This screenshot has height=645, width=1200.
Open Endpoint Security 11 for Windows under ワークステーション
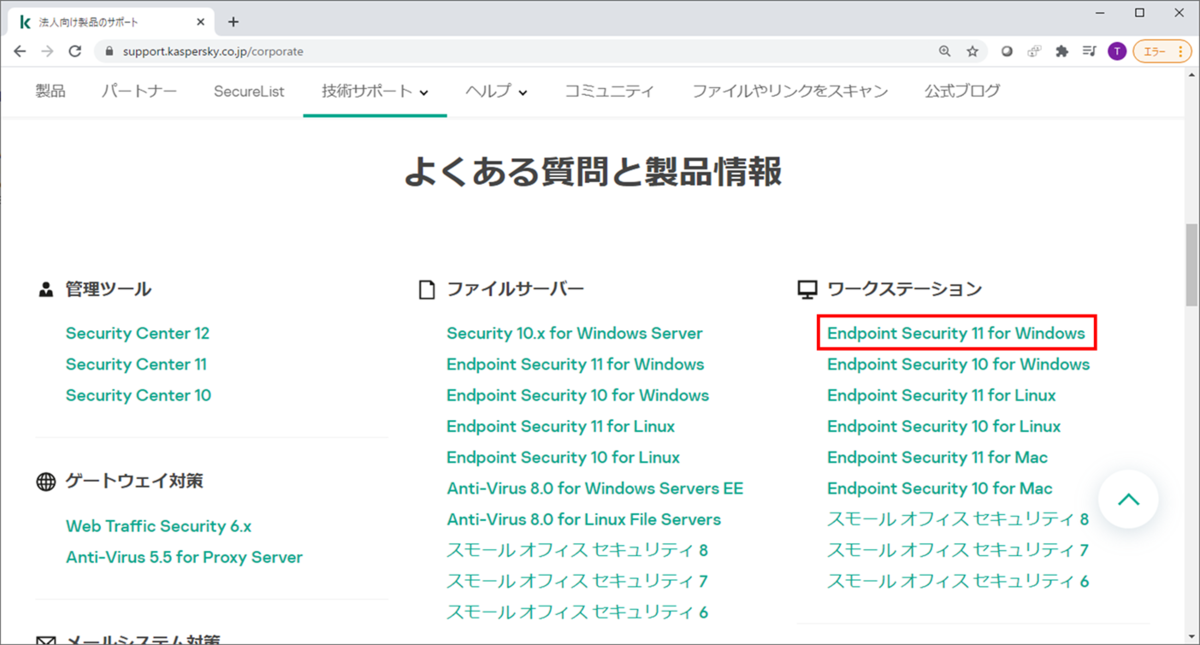click(955, 332)
